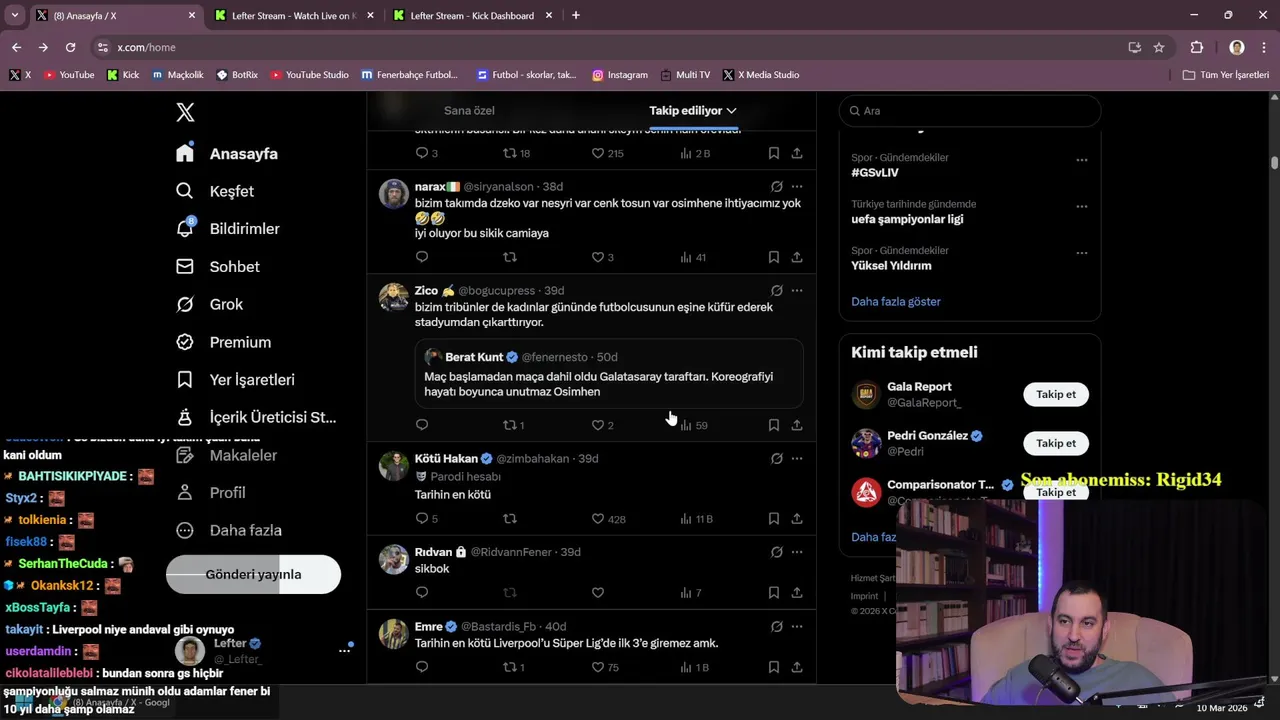Open more options on Zico's post
The image size is (1280, 720).
click(797, 291)
